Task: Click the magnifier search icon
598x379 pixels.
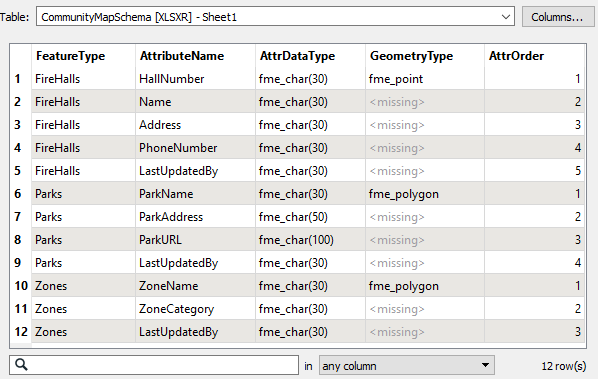Action: [21, 365]
